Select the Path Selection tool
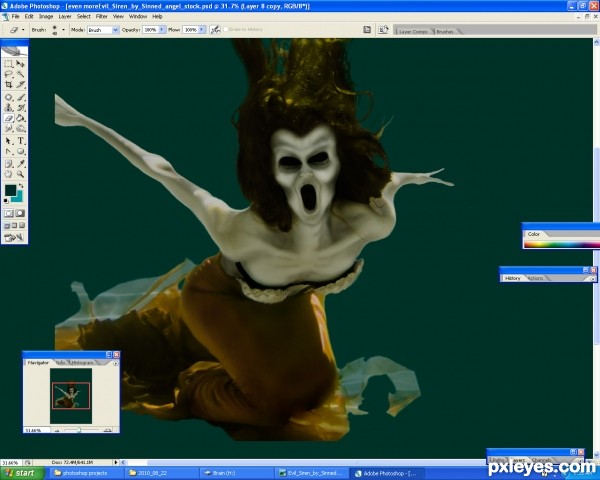Image resolution: width=600 pixels, height=480 pixels. click(8, 141)
